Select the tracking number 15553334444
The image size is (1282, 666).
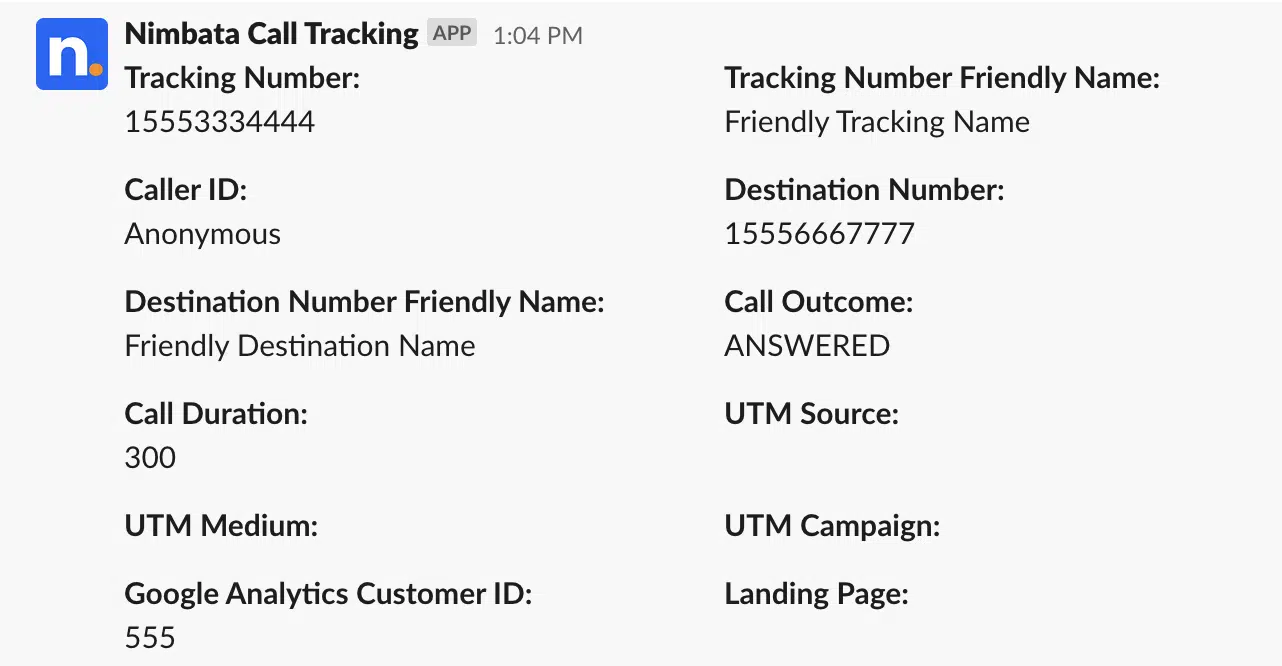click(x=220, y=122)
